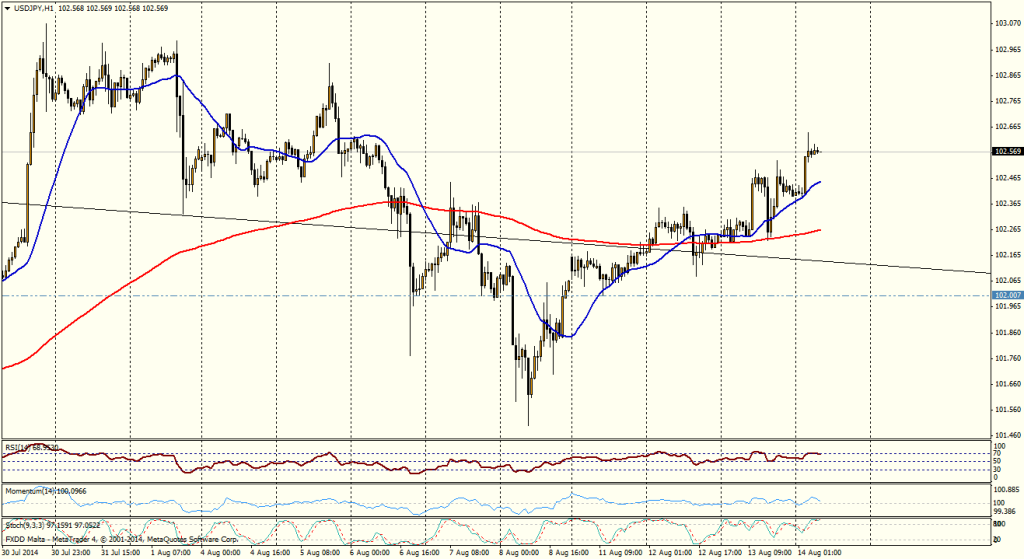Click the current price tag 102.569
The image size is (1024, 559).
tap(1006, 152)
